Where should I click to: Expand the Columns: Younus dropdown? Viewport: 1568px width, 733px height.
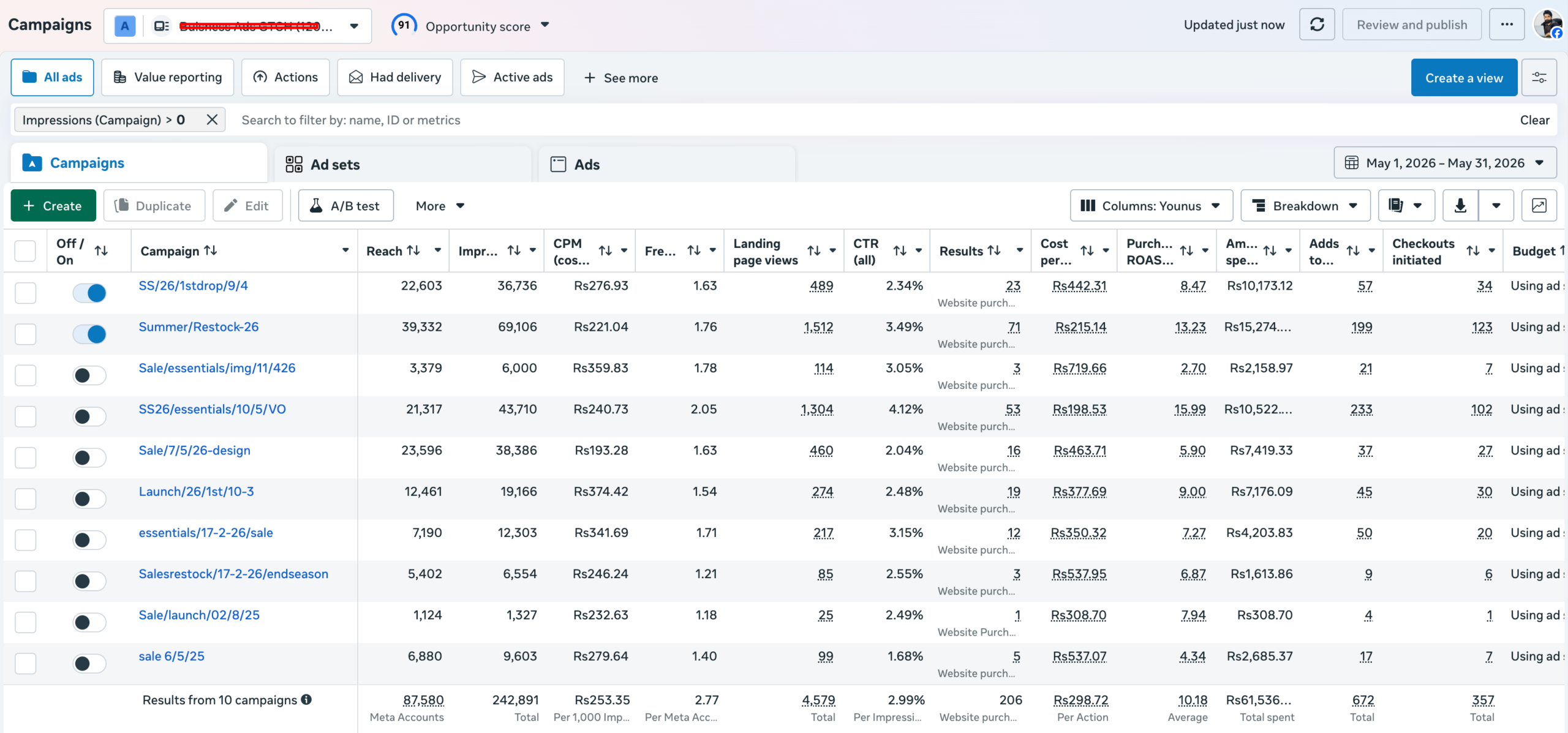pos(1151,206)
